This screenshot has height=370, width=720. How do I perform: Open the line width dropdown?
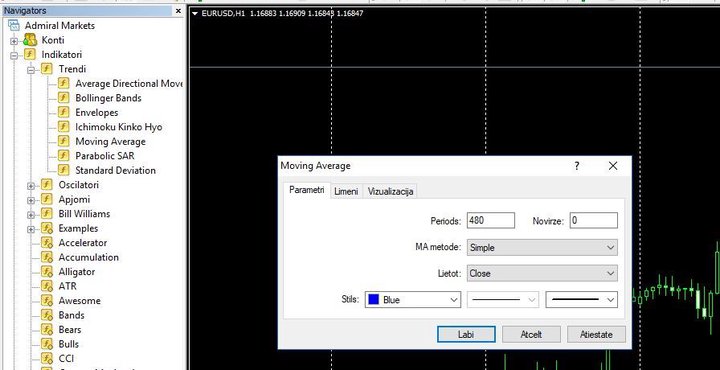[581, 300]
